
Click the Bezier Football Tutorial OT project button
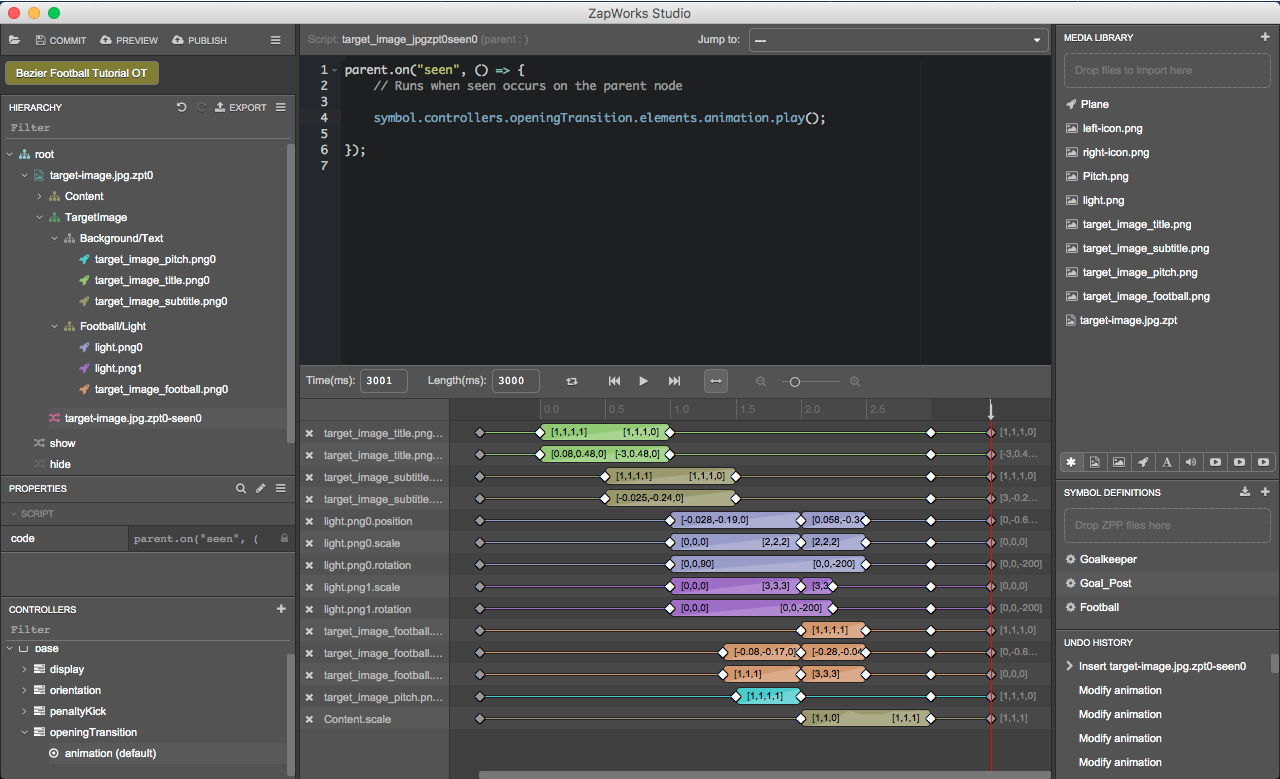[x=81, y=73]
